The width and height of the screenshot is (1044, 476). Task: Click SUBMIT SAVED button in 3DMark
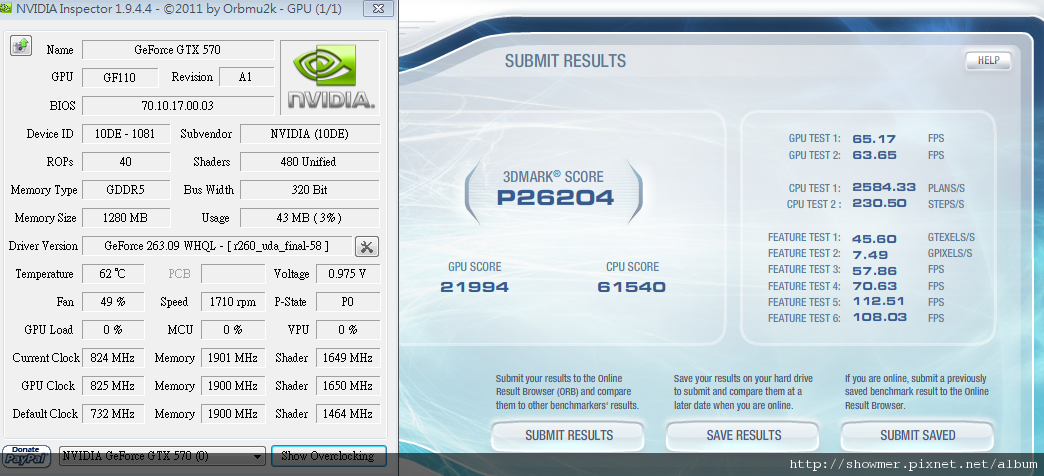[917, 435]
